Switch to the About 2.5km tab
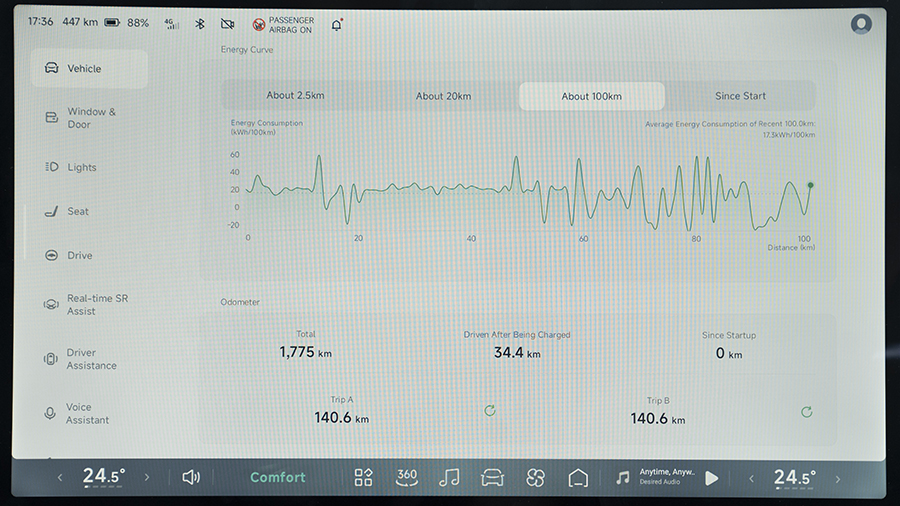Viewport: 900px width, 506px height. [295, 96]
